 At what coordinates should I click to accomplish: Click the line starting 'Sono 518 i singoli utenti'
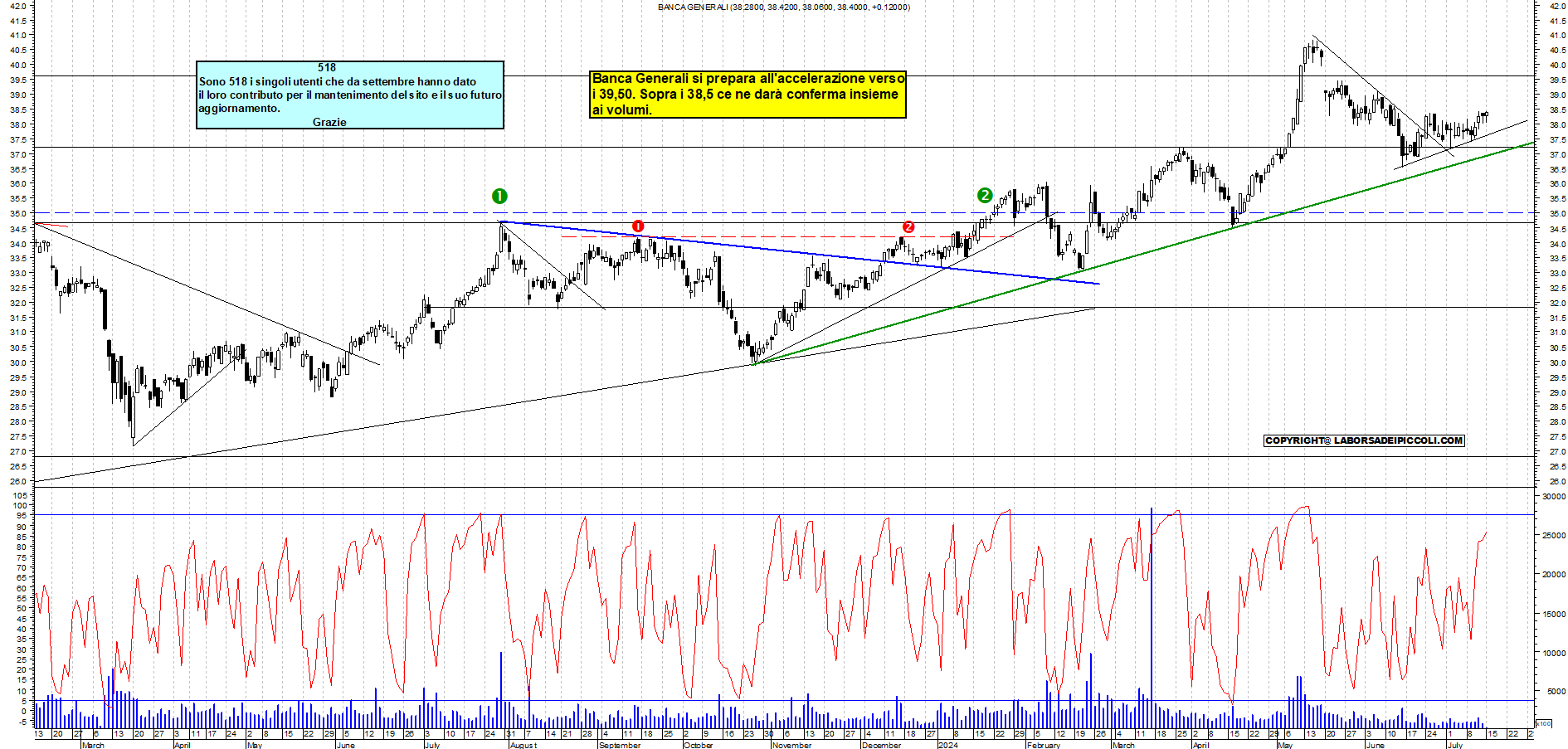click(338, 81)
